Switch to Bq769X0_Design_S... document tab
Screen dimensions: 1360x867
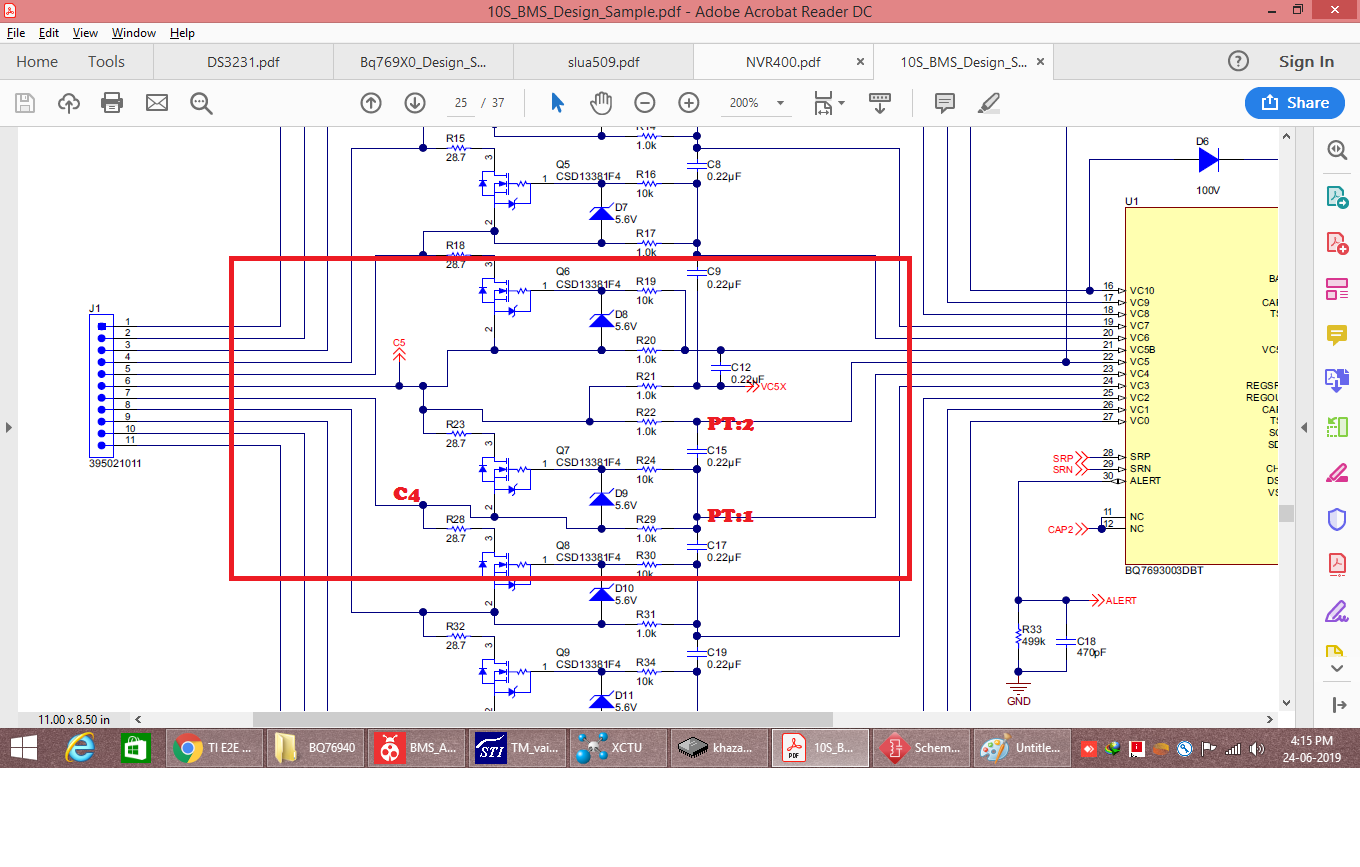tap(423, 62)
